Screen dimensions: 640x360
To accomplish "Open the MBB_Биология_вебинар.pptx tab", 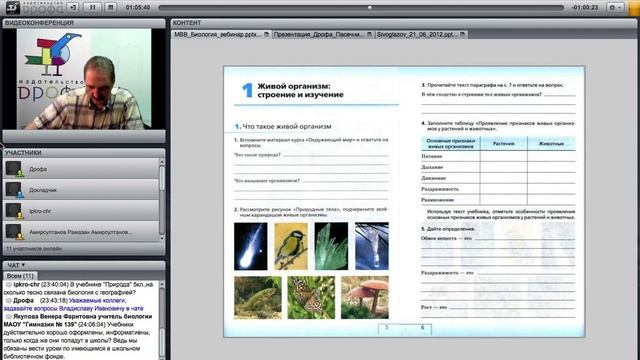I will (221, 35).
